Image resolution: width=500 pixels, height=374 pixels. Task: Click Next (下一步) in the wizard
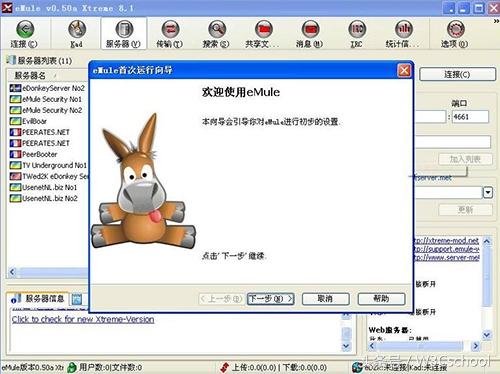coord(270,299)
